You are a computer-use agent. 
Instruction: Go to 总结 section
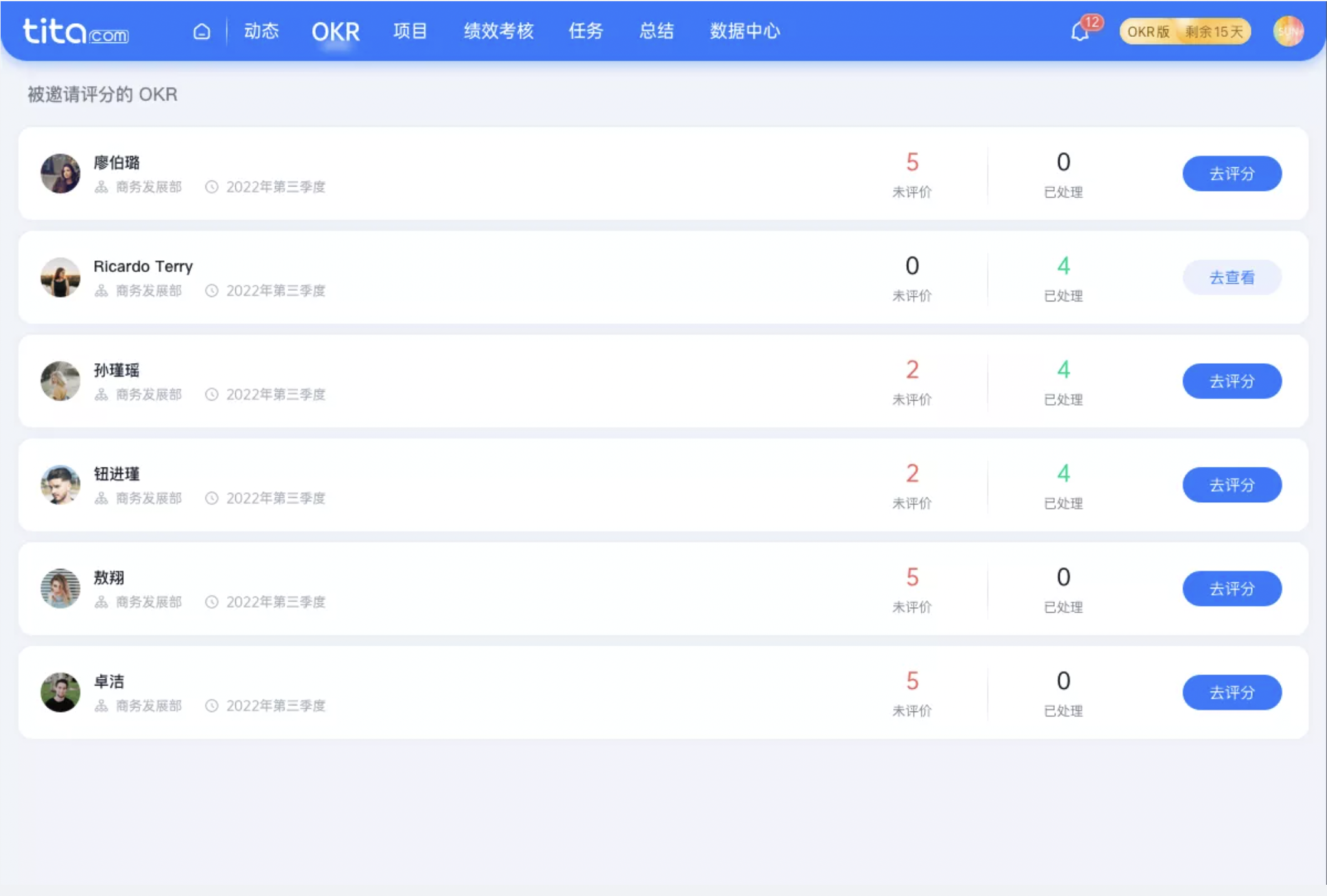click(x=657, y=31)
